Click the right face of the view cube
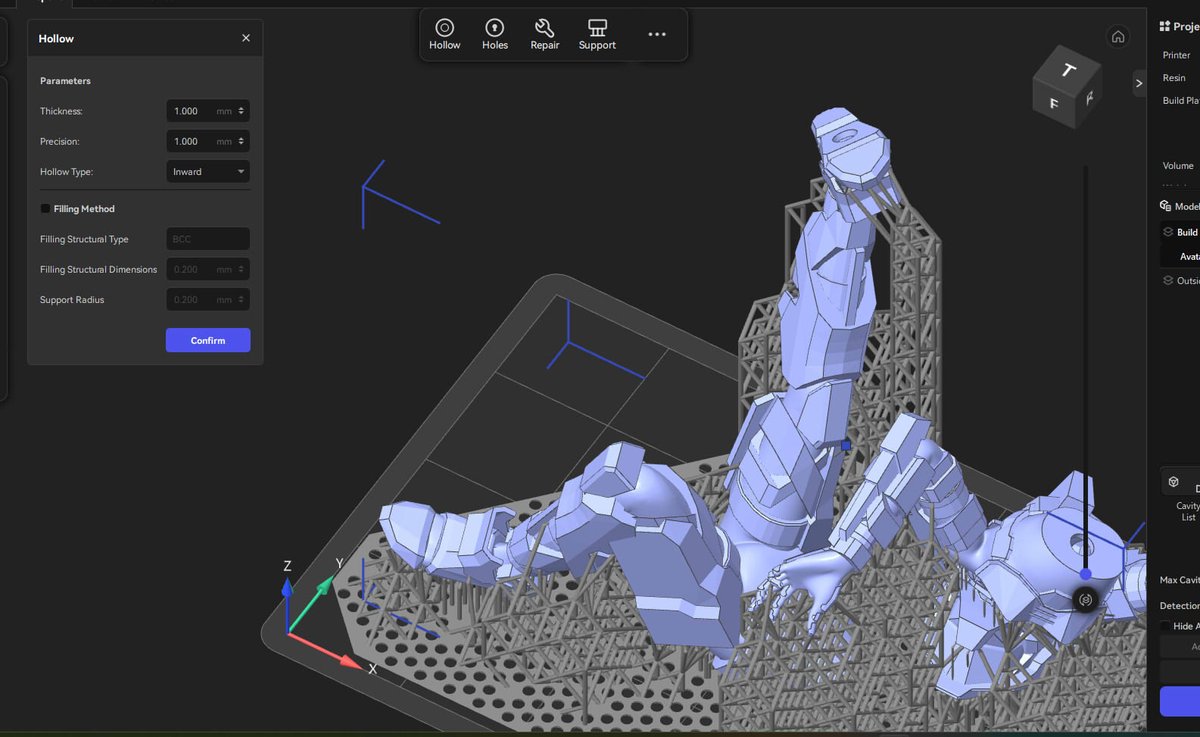This screenshot has width=1200, height=737. 1088,99
